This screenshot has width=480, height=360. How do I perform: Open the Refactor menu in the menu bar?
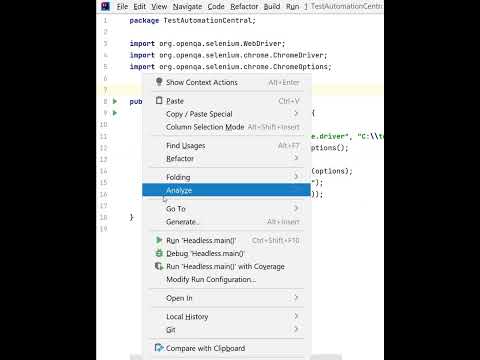click(244, 6)
